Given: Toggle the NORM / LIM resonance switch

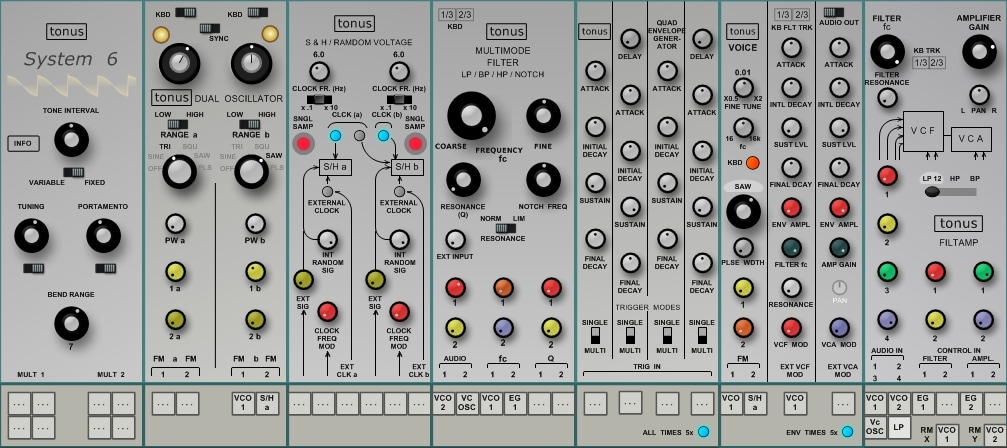Looking at the screenshot, I should 504,228.
